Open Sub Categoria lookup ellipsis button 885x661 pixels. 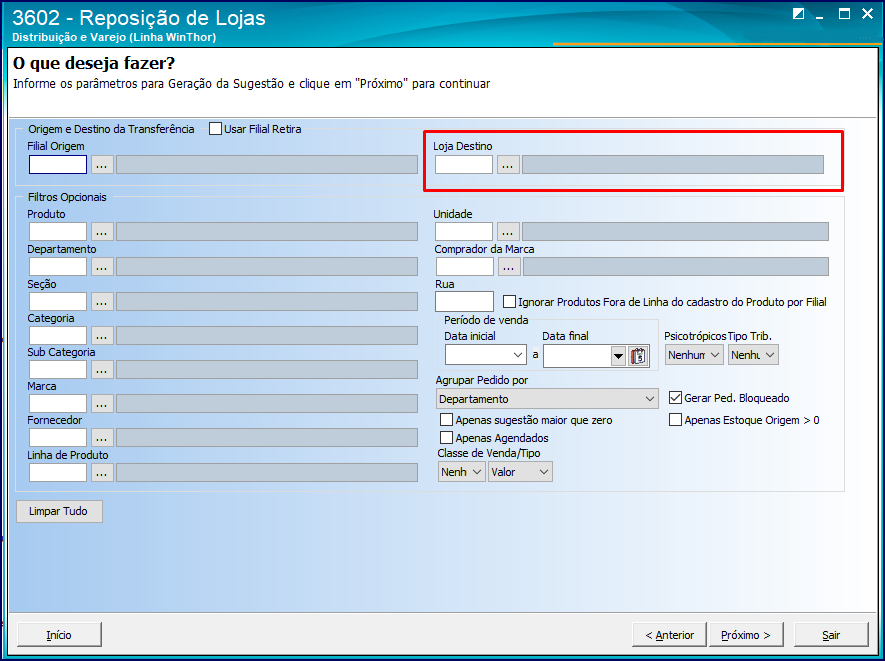coord(102,370)
